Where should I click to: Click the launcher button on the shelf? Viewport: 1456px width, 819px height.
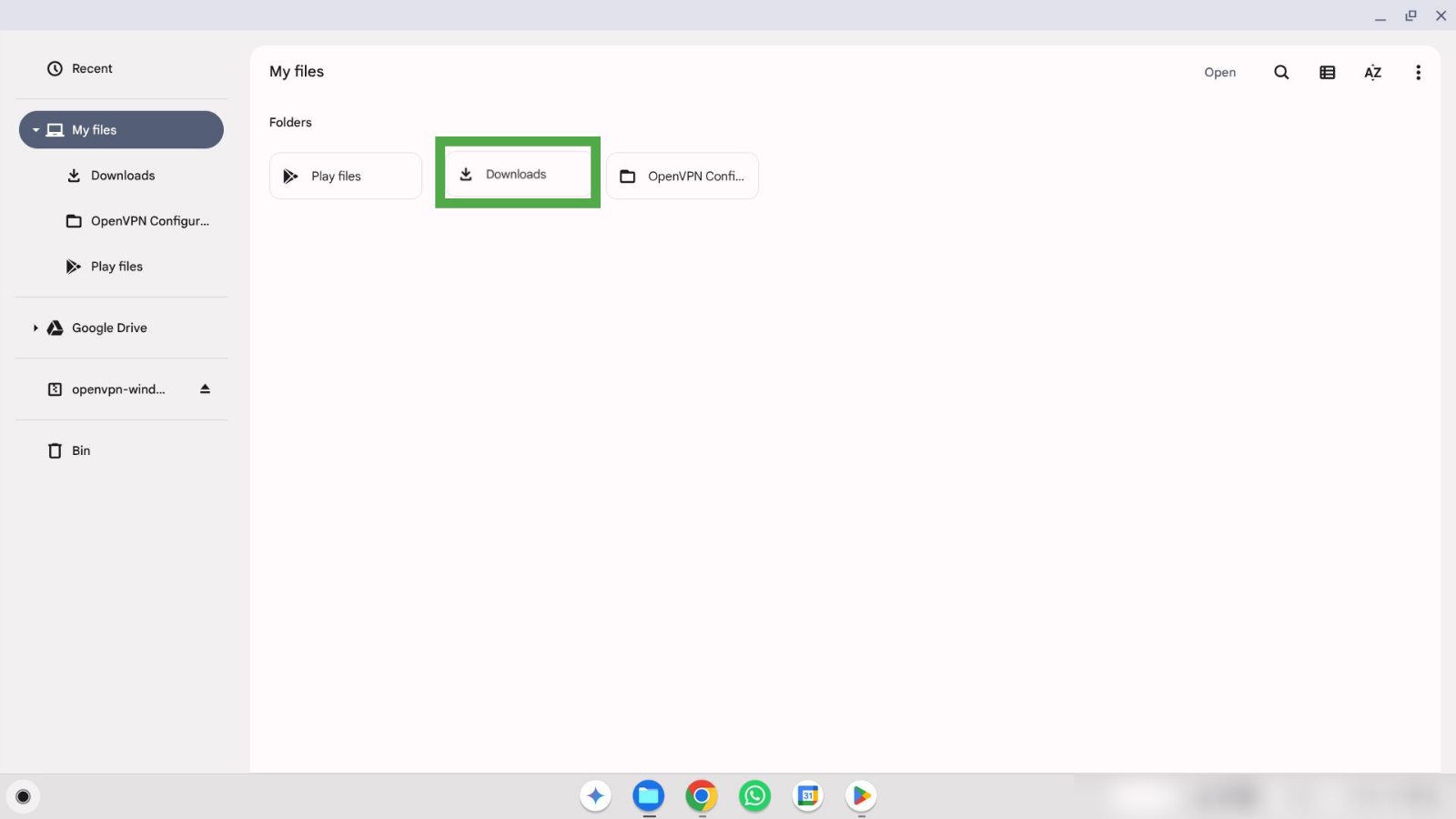pos(24,797)
